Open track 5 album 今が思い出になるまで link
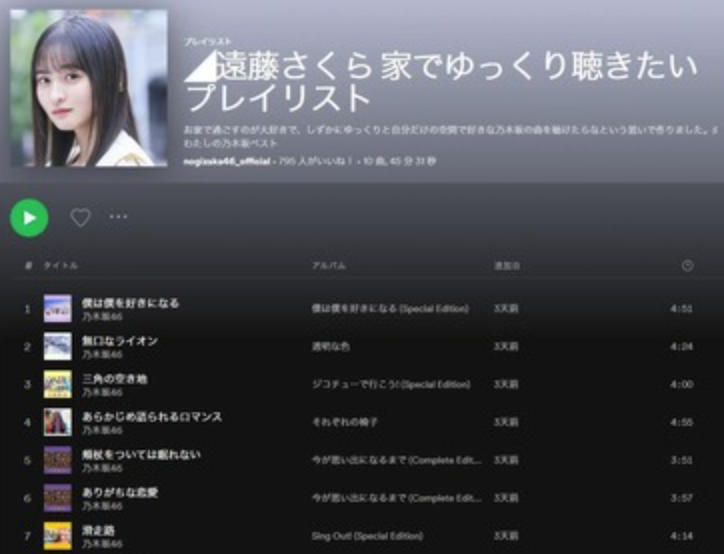This screenshot has width=724, height=554. [x=397, y=460]
